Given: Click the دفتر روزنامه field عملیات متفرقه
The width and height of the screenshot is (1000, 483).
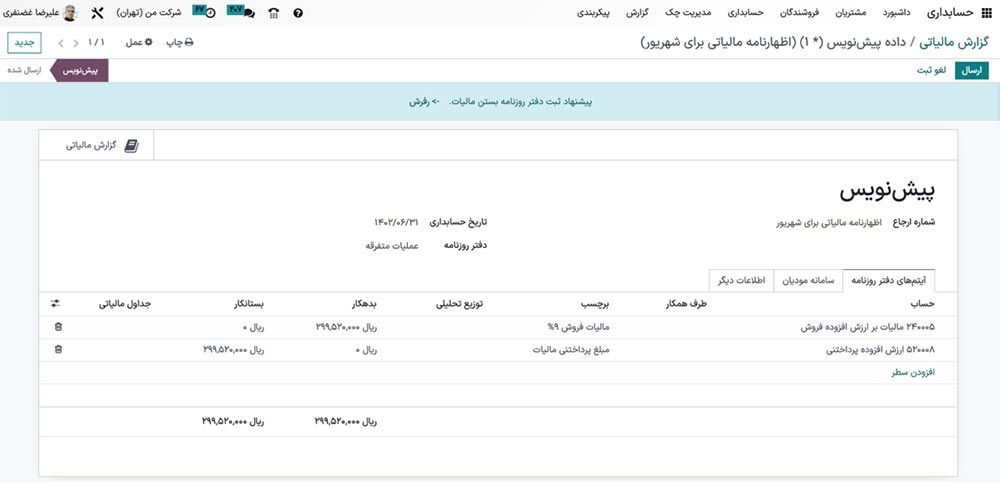Looking at the screenshot, I should (x=392, y=245).
